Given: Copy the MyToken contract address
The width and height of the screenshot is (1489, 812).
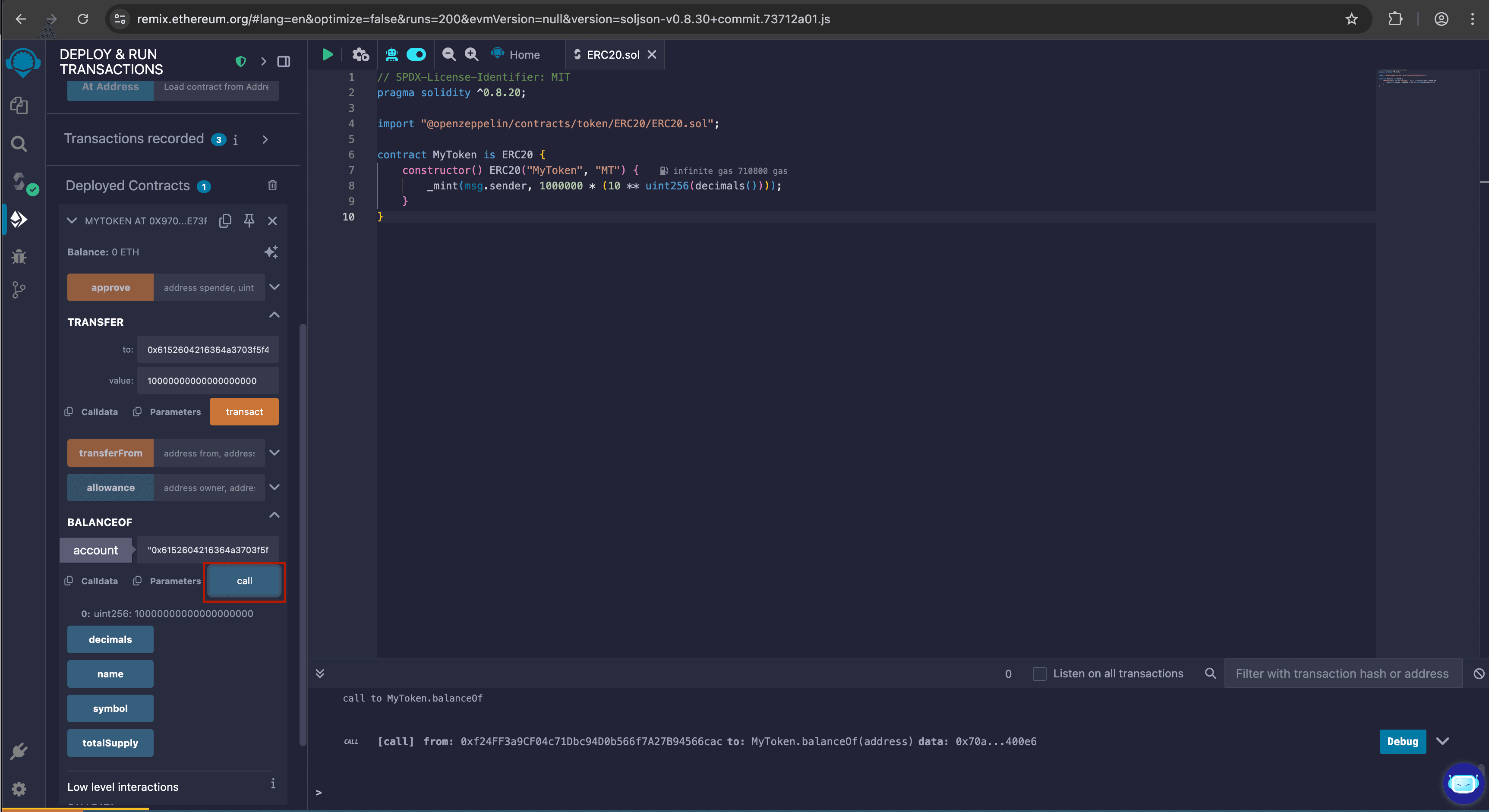Looking at the screenshot, I should tap(225, 221).
